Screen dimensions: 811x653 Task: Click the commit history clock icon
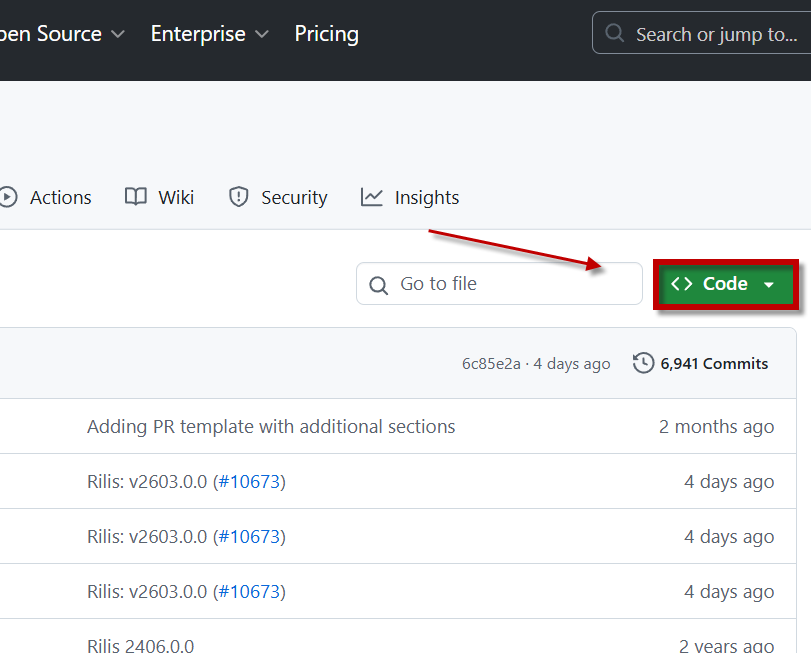coord(643,363)
